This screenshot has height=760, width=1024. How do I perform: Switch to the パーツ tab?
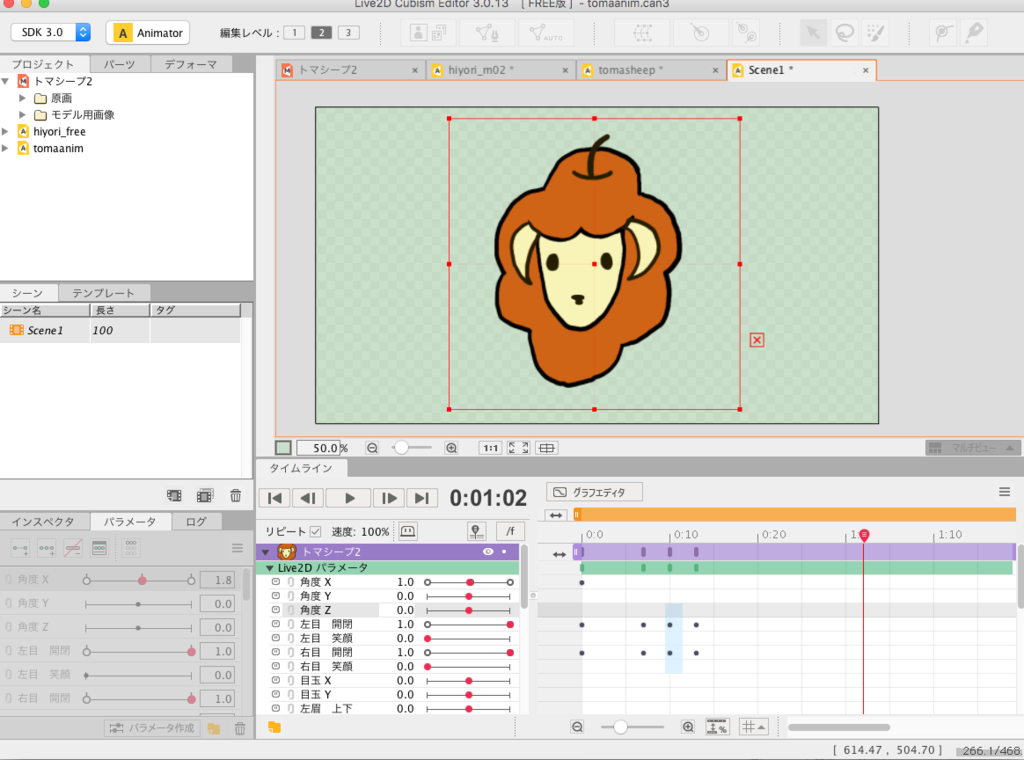[x=120, y=64]
